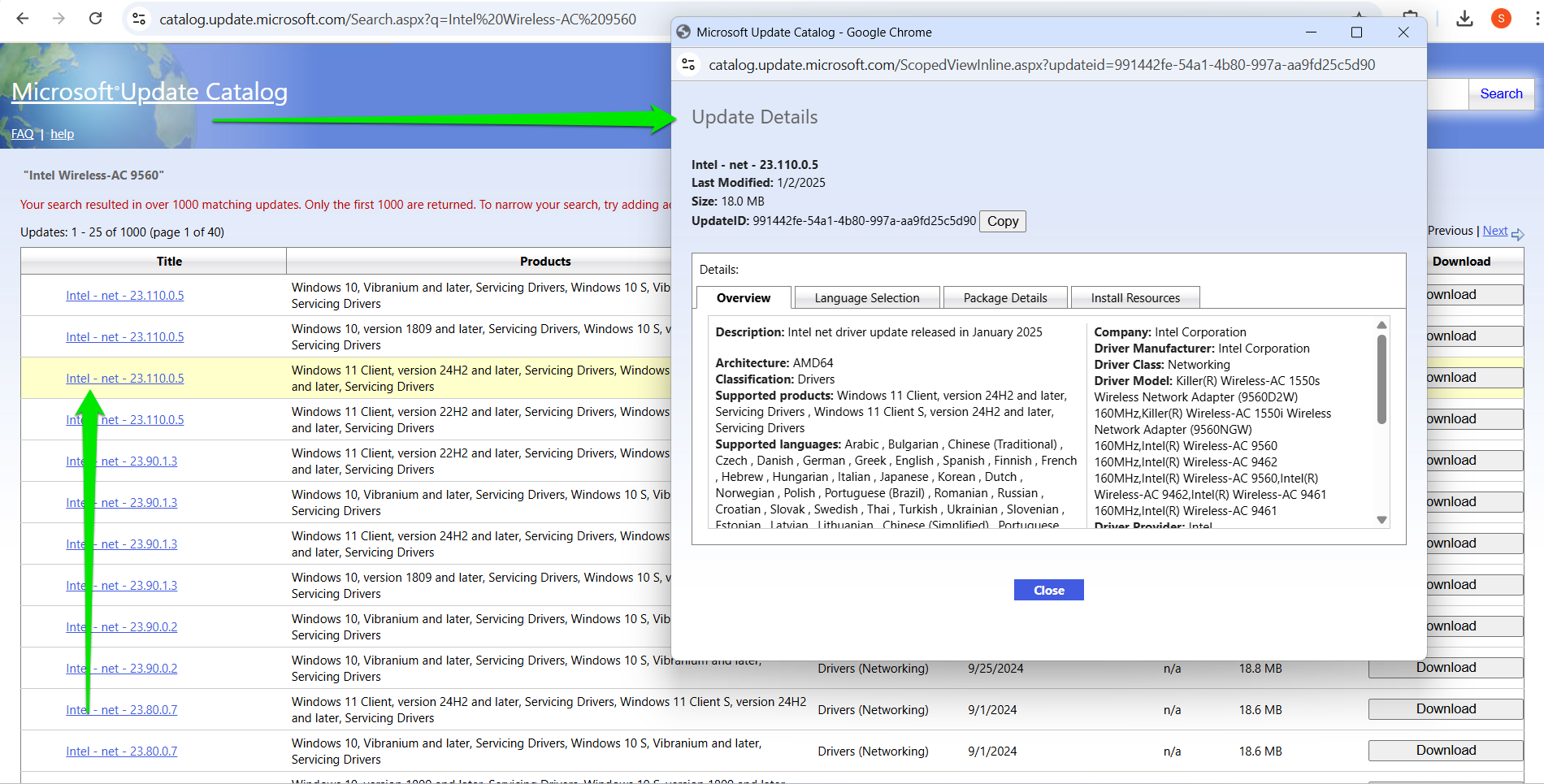1544x784 pixels.
Task: Click the browser back arrow
Action: point(23,19)
